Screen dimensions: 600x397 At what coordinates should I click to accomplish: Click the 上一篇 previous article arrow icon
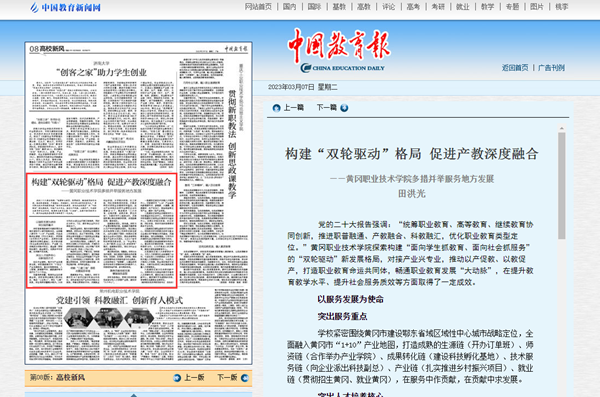click(x=276, y=108)
